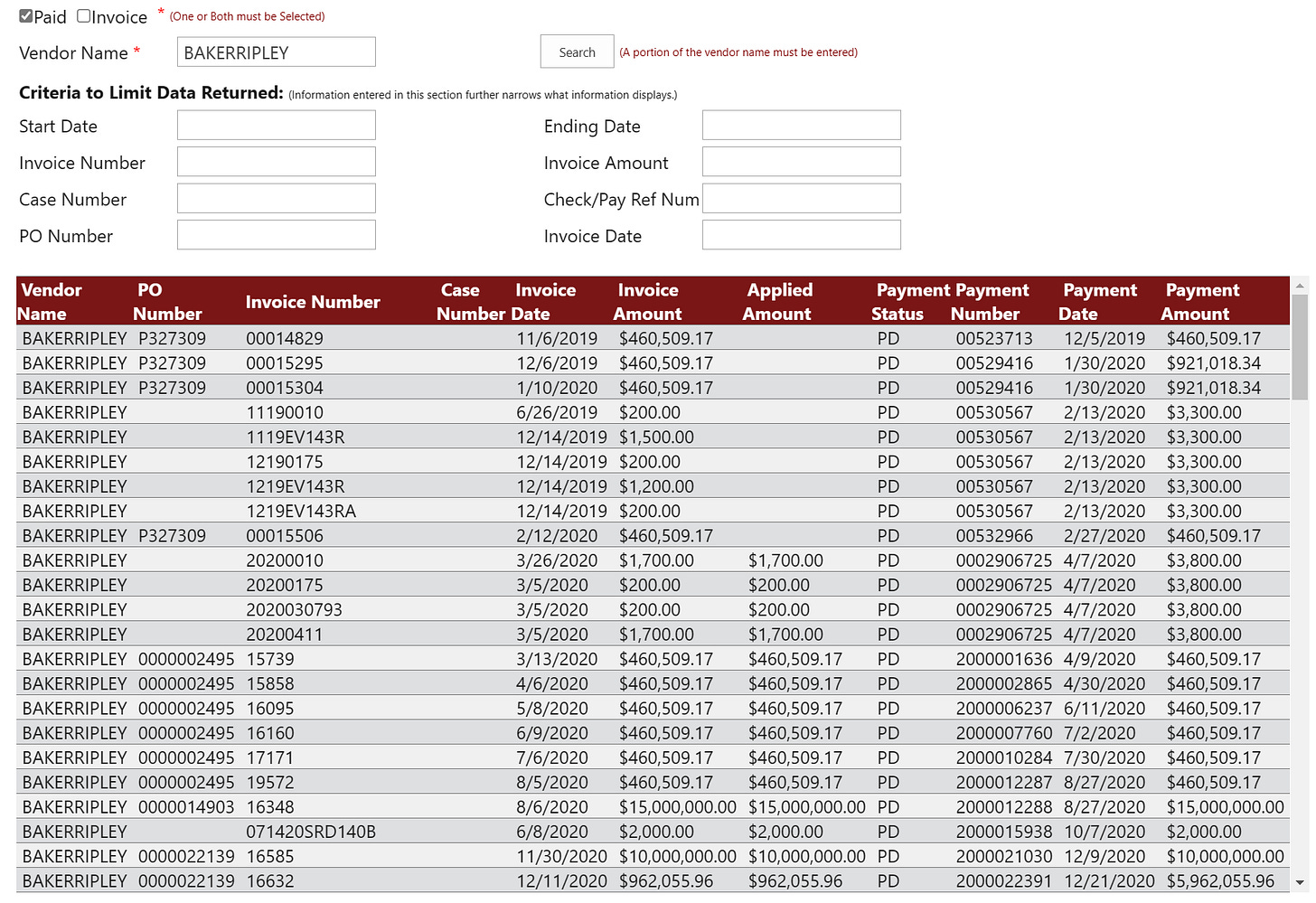Click invoice date 6/26/2019
The image size is (1316, 903).
tap(557, 413)
